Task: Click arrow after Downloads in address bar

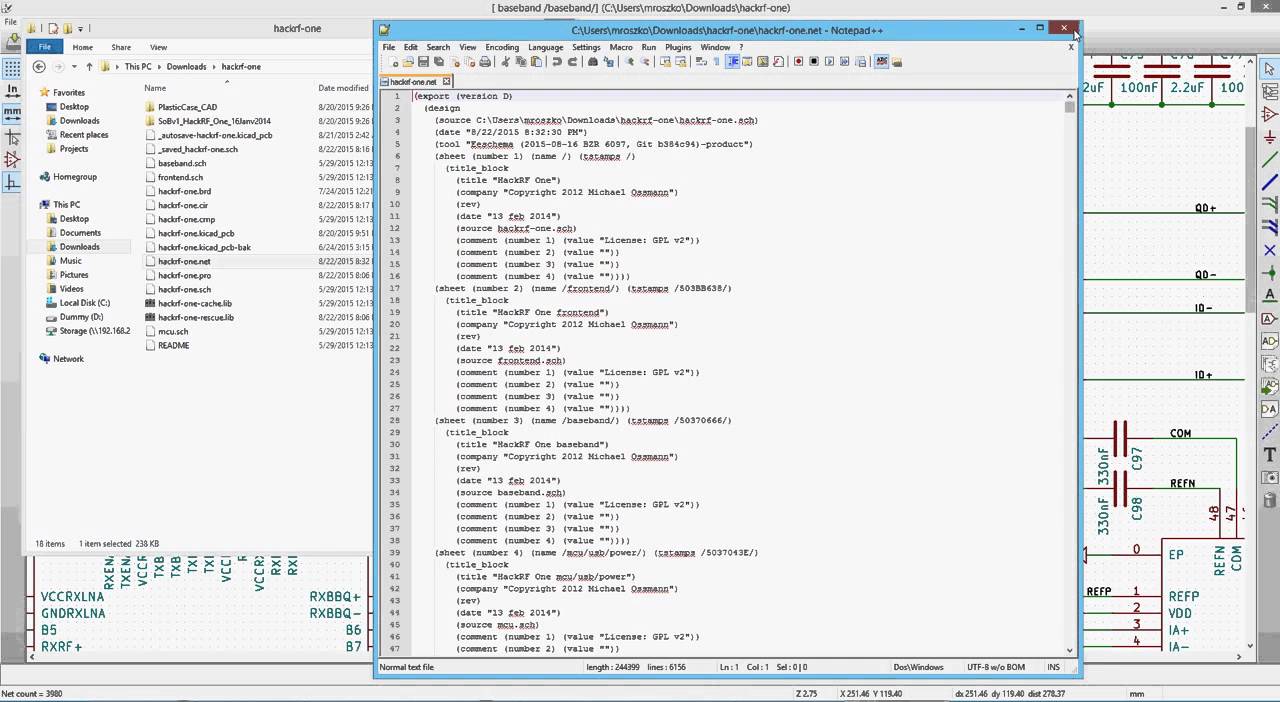Action: tap(214, 67)
